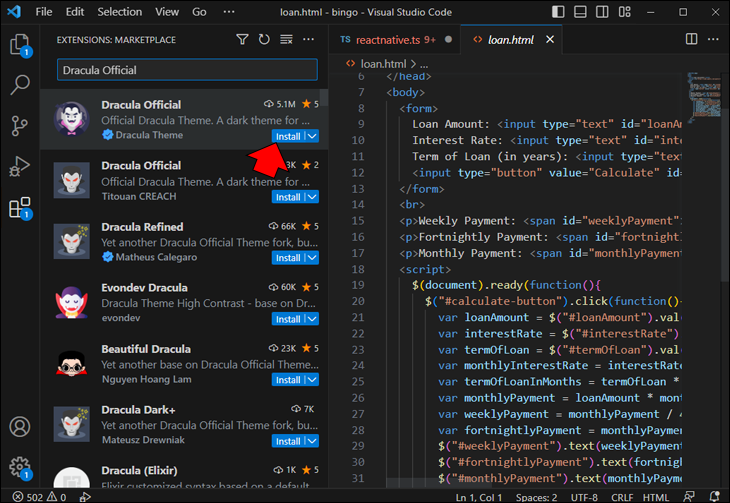Change language mode HTML
The width and height of the screenshot is (730, 503).
coord(656,497)
